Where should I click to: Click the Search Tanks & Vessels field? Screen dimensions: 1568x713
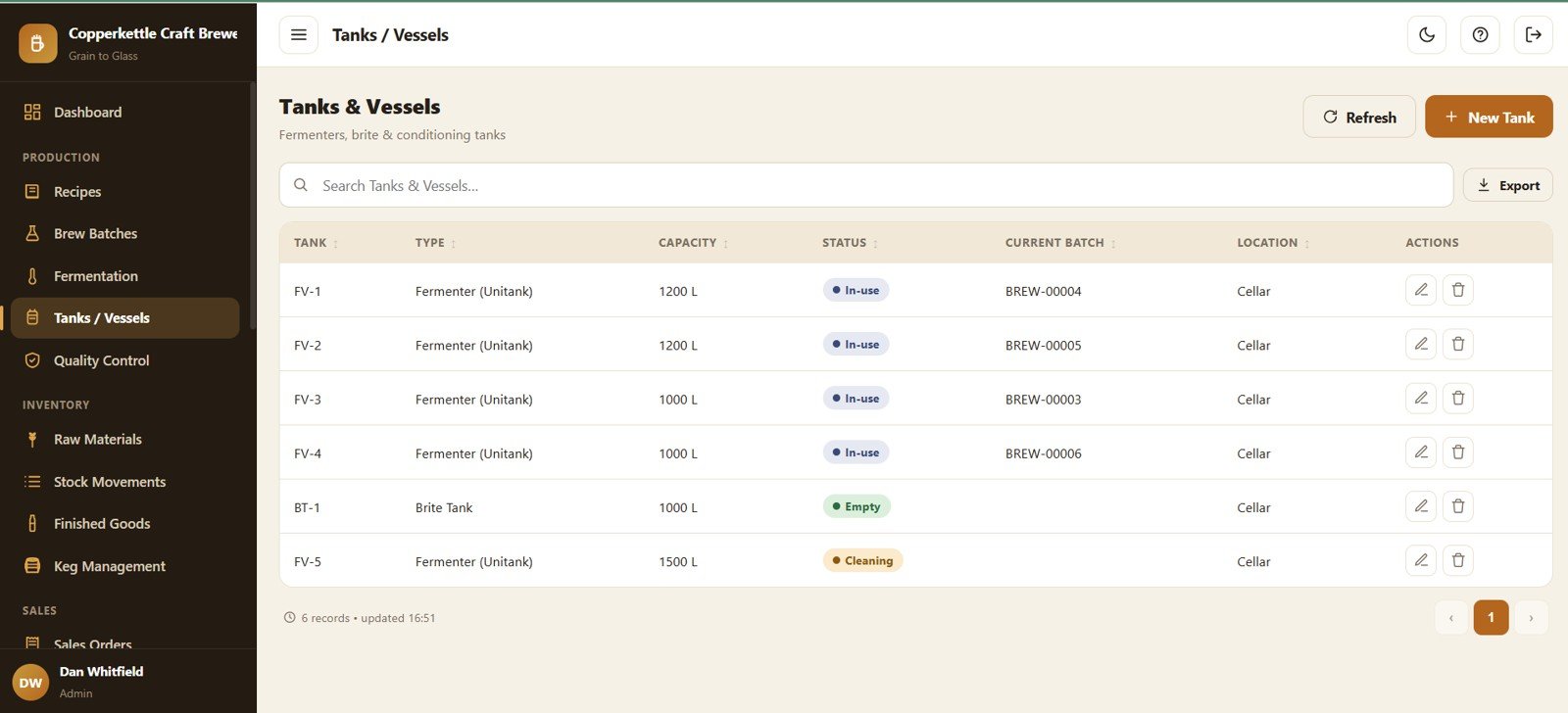pos(866,185)
